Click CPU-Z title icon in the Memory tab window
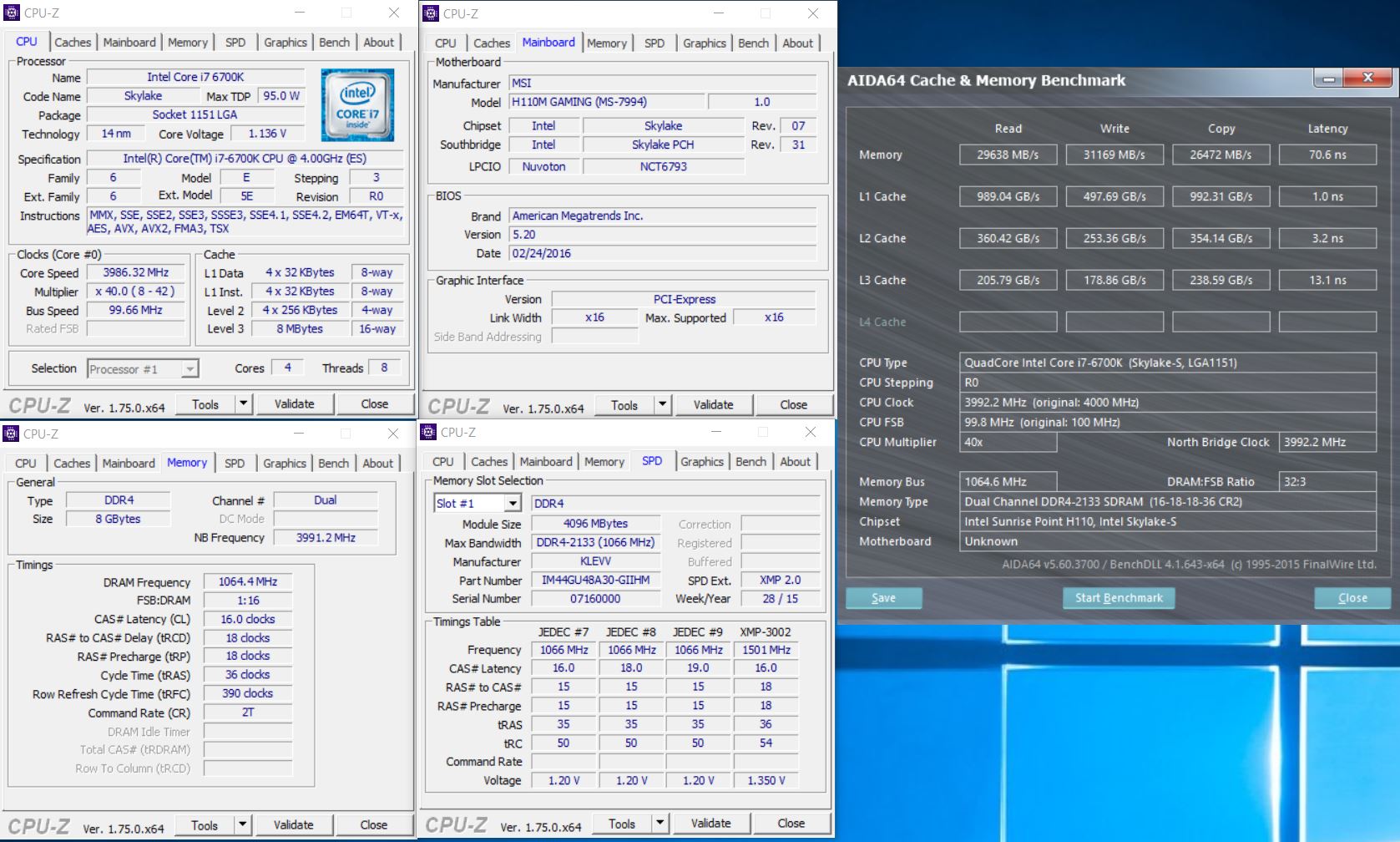This screenshot has width=1400, height=842. [x=12, y=434]
